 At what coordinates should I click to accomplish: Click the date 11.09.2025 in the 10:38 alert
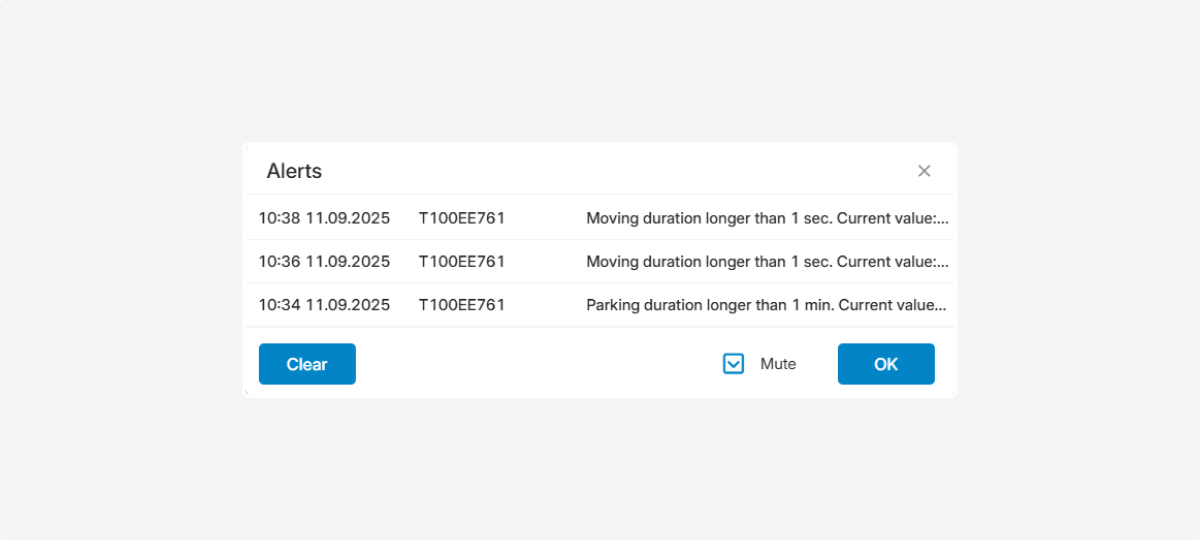pyautogui.click(x=347, y=218)
